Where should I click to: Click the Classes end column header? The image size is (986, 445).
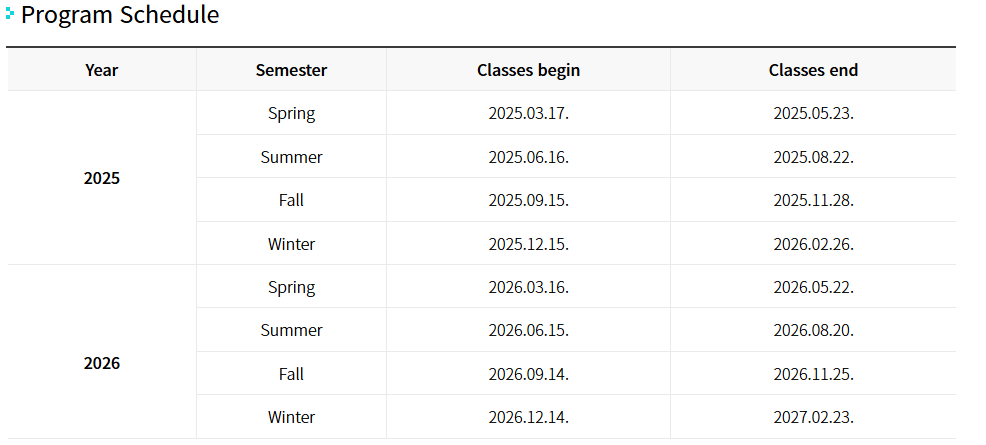pos(813,70)
